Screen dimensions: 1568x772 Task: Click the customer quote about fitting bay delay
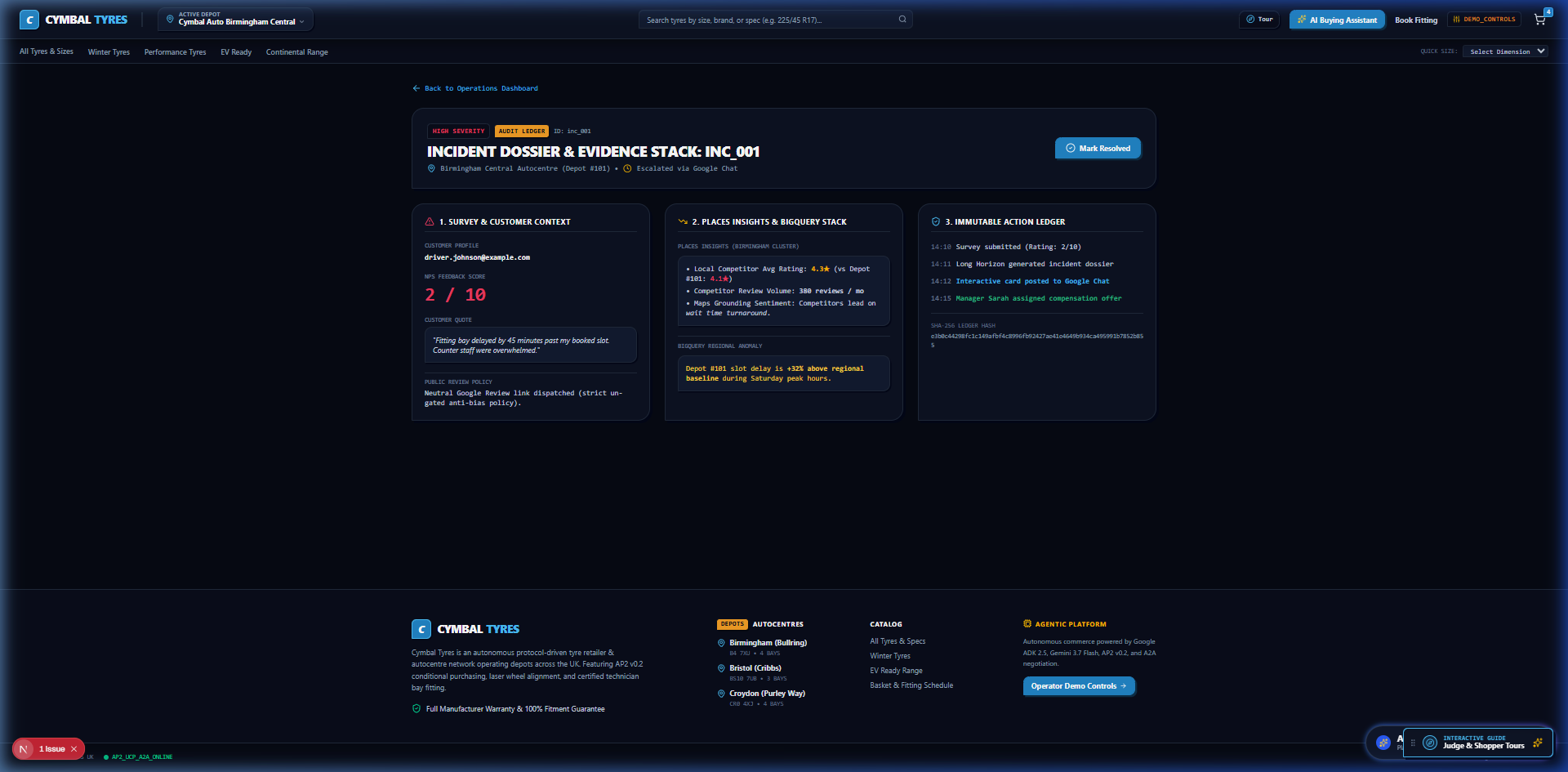(530, 346)
